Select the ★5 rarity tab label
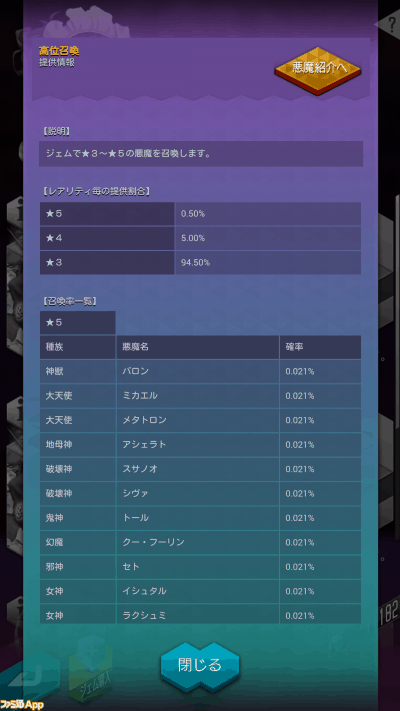 click(x=77, y=323)
